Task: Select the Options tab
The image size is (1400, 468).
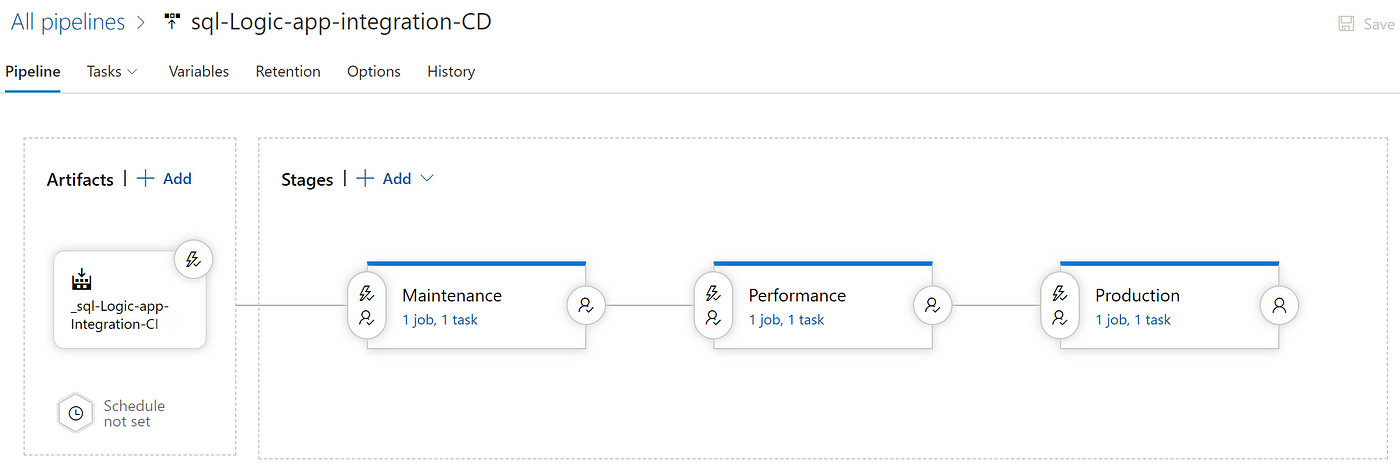Action: [x=374, y=71]
